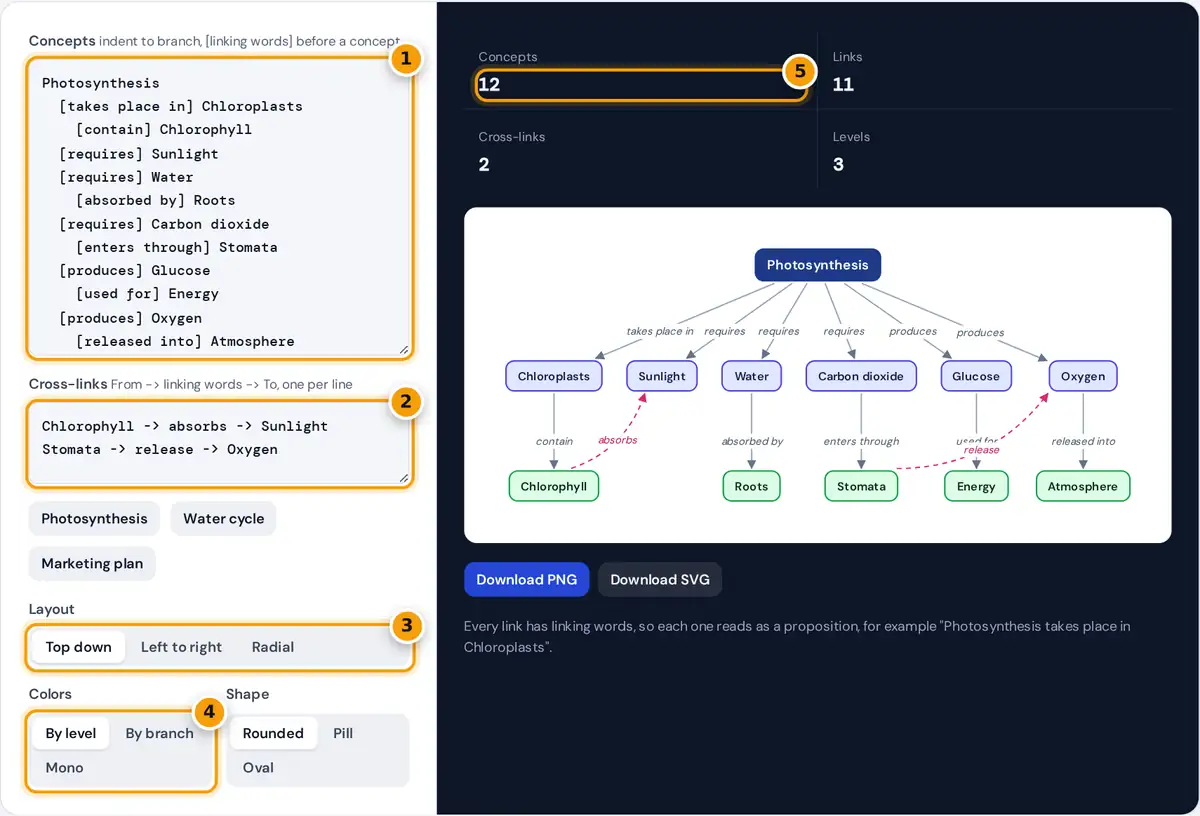The height and width of the screenshot is (816, 1200).
Task: Click the Levels count value 3
Action: [x=838, y=165]
